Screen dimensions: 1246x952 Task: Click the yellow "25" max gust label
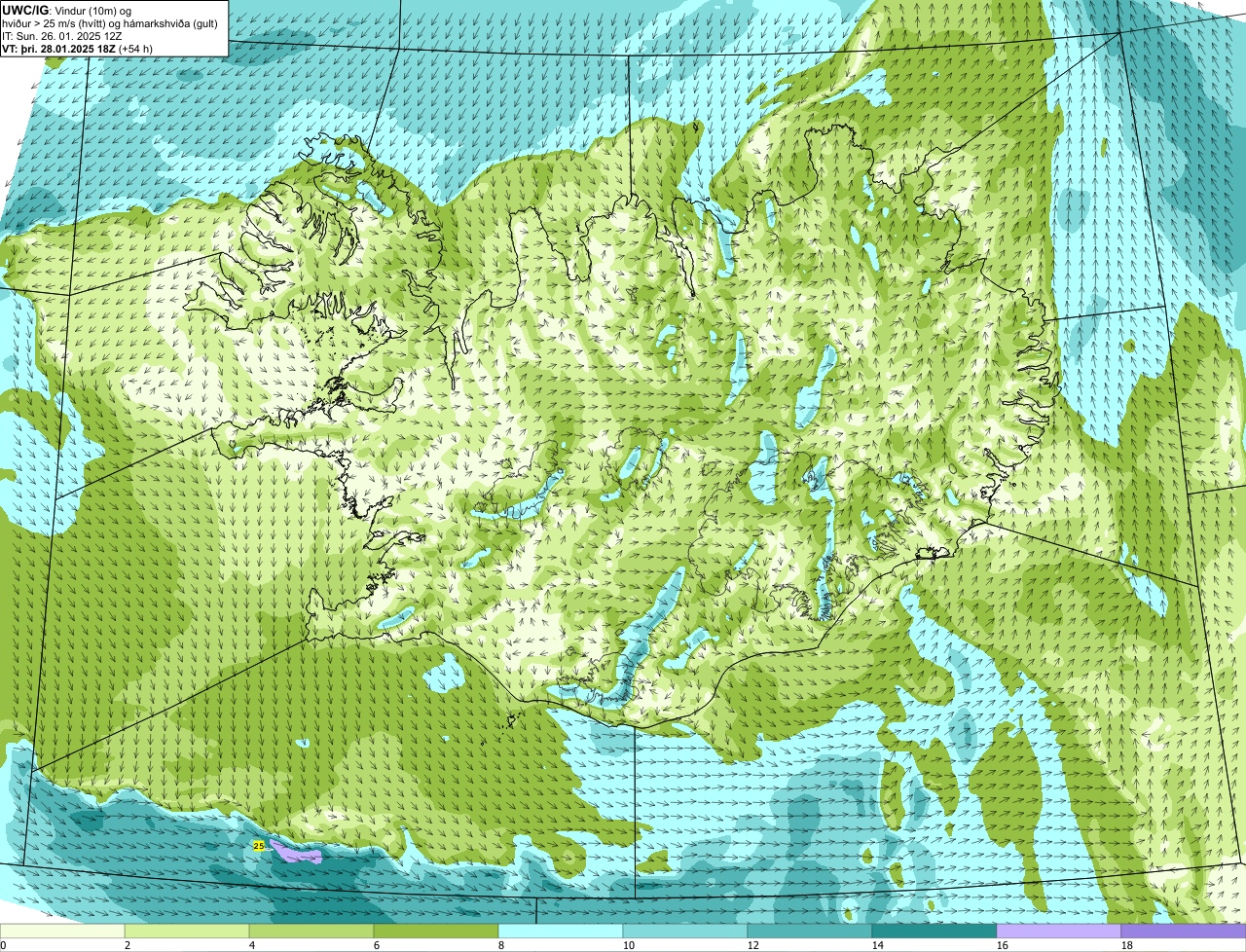pyautogui.click(x=258, y=846)
